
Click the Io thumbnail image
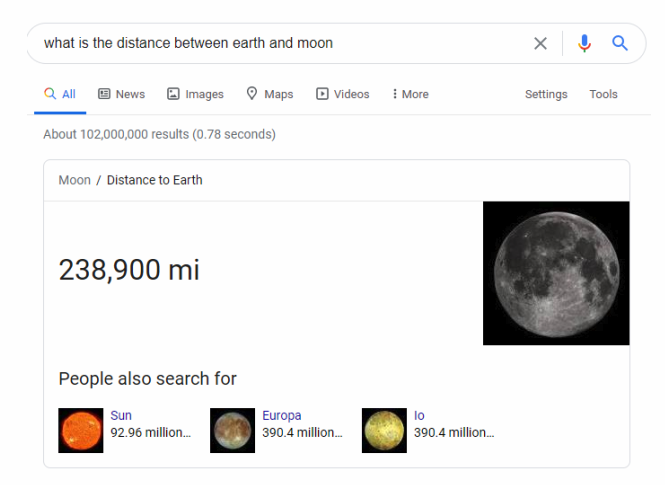(384, 431)
